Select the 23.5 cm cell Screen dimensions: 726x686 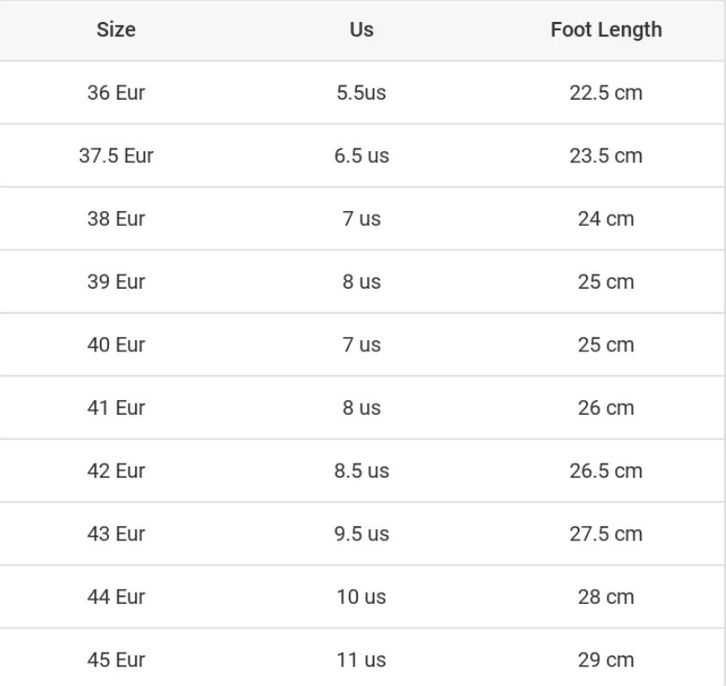point(606,156)
